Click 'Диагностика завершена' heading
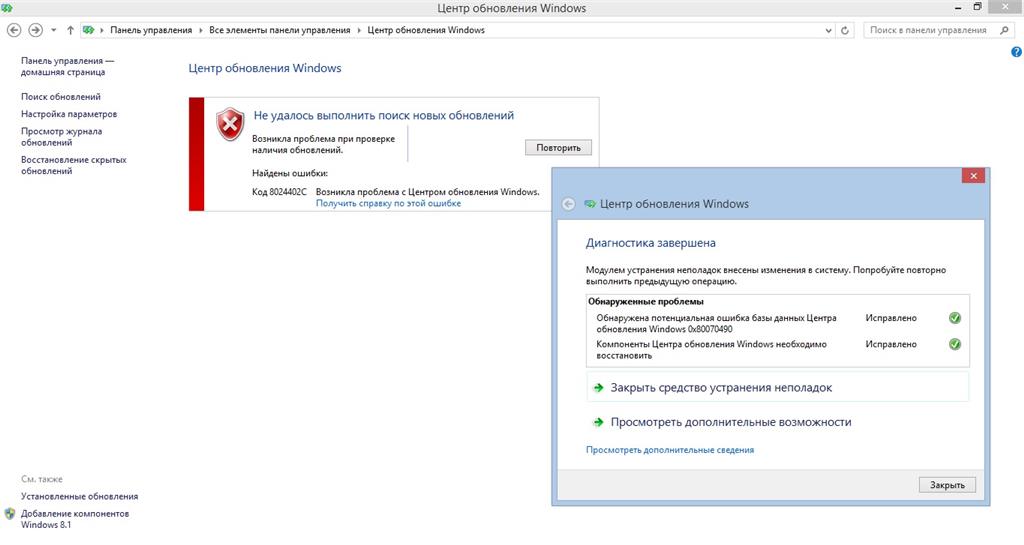 [650, 243]
